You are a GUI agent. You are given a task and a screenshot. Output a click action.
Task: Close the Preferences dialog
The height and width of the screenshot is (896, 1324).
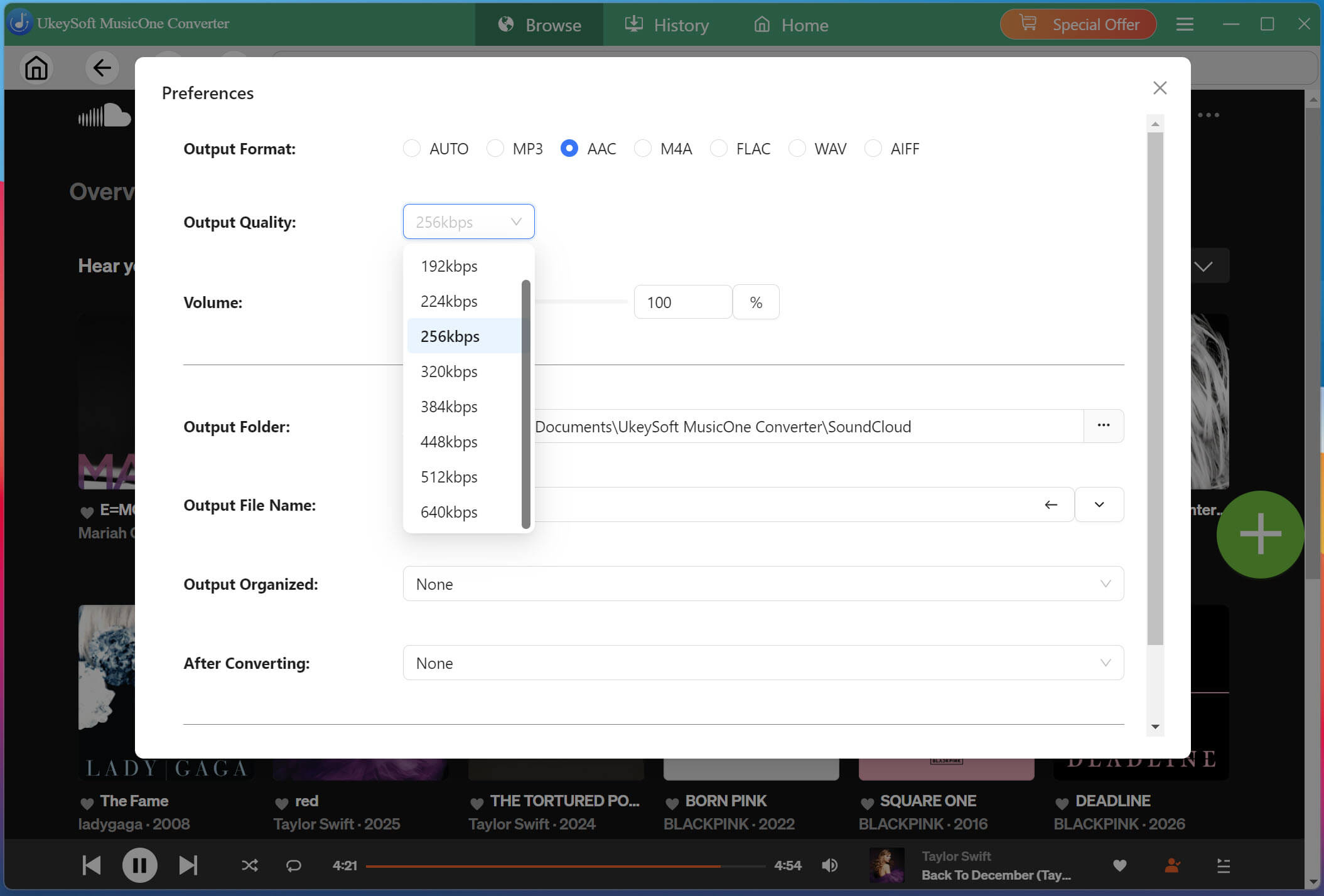click(1160, 88)
